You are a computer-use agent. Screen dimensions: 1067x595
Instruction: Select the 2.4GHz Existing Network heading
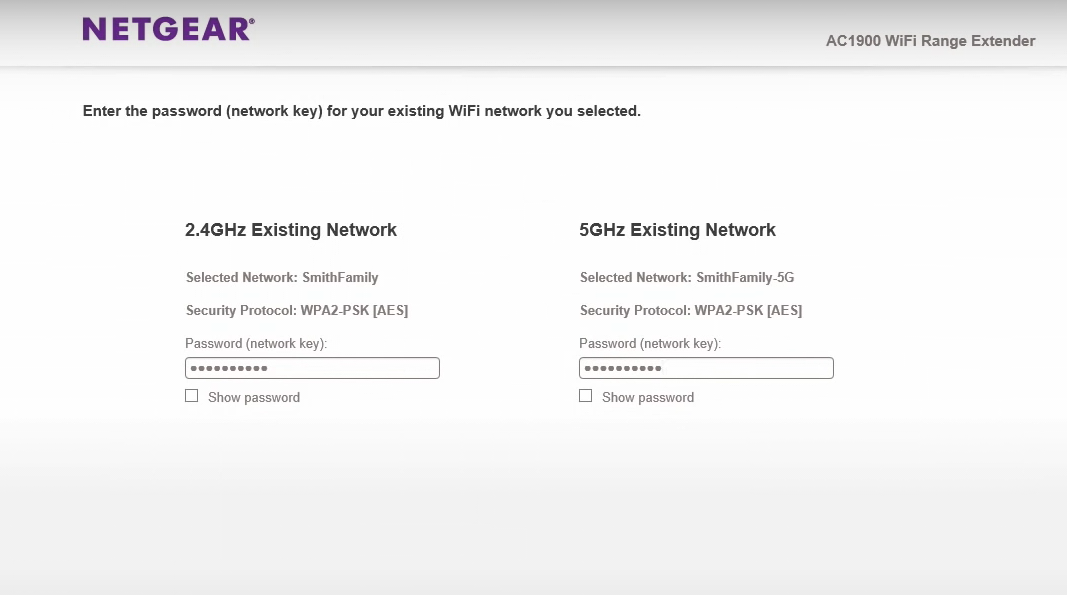click(x=291, y=230)
